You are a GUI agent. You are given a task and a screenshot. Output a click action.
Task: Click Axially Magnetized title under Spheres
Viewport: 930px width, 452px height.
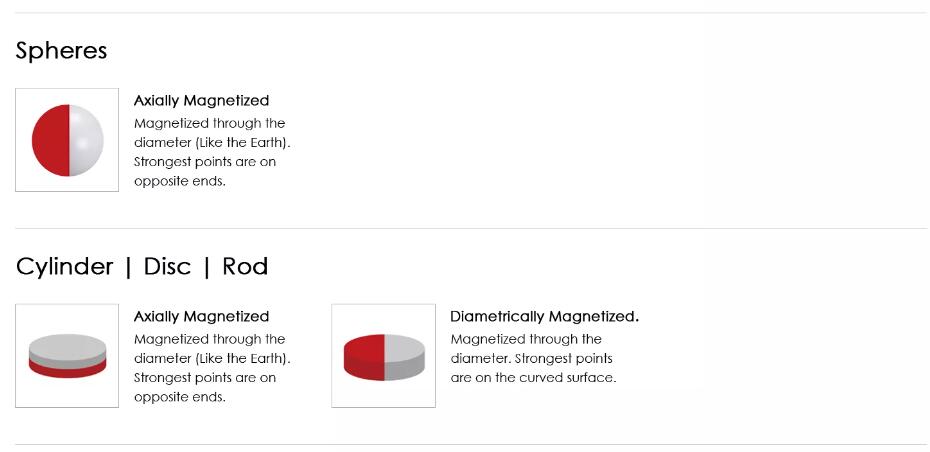coord(202,101)
